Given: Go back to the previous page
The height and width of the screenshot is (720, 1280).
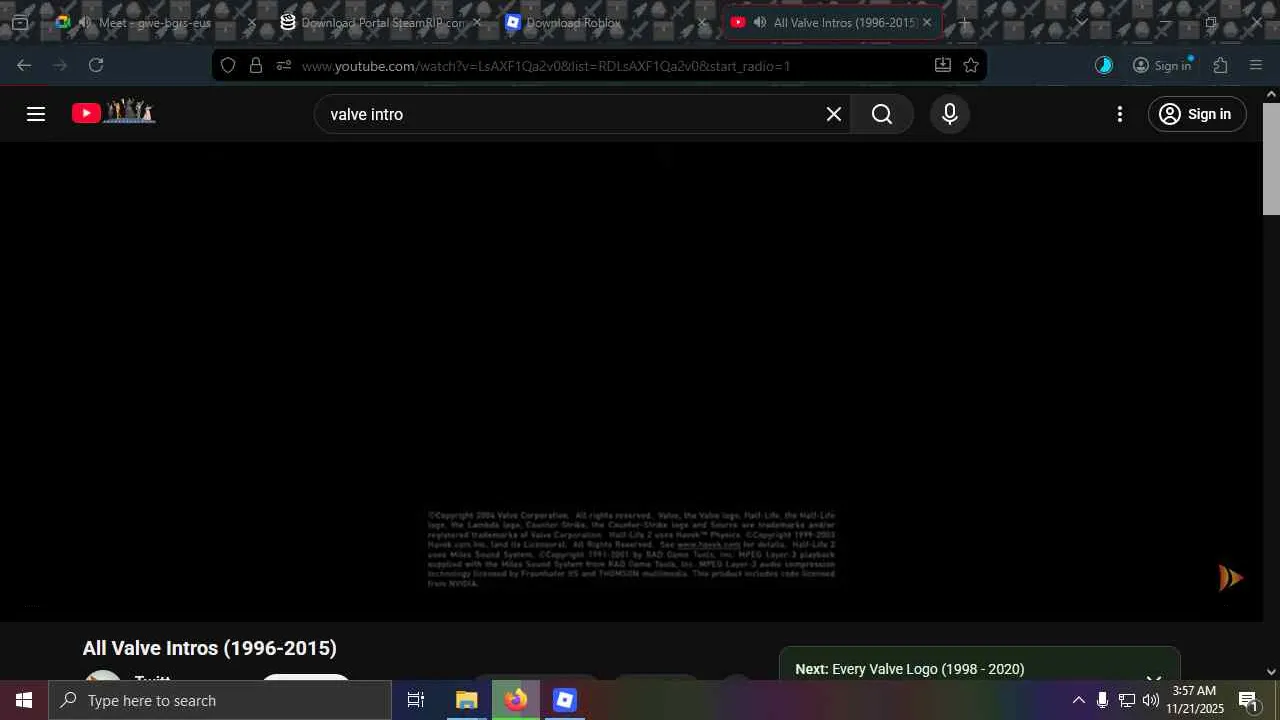Looking at the screenshot, I should (x=24, y=65).
